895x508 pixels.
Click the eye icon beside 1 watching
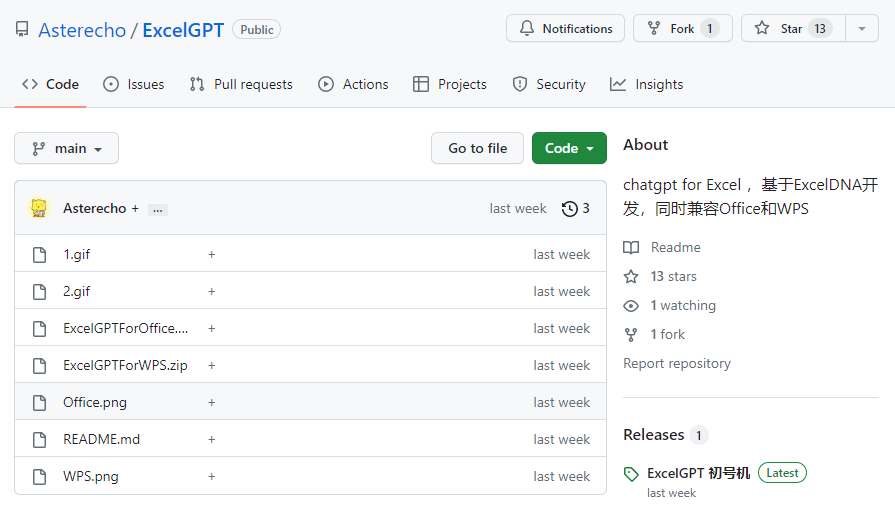631,306
